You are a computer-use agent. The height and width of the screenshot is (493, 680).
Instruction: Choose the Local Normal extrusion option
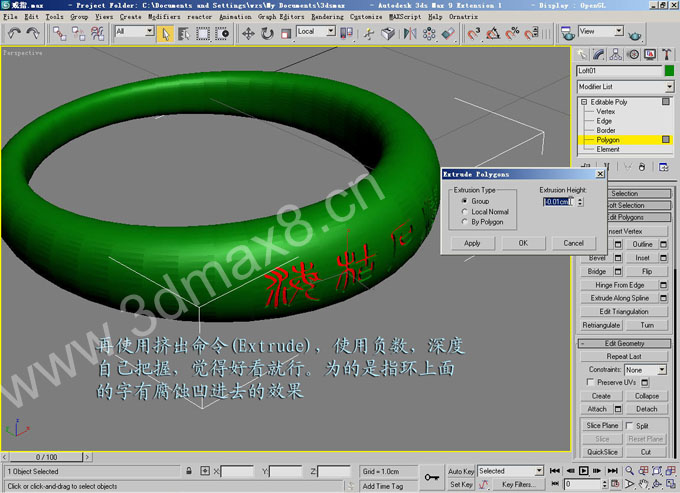464,212
